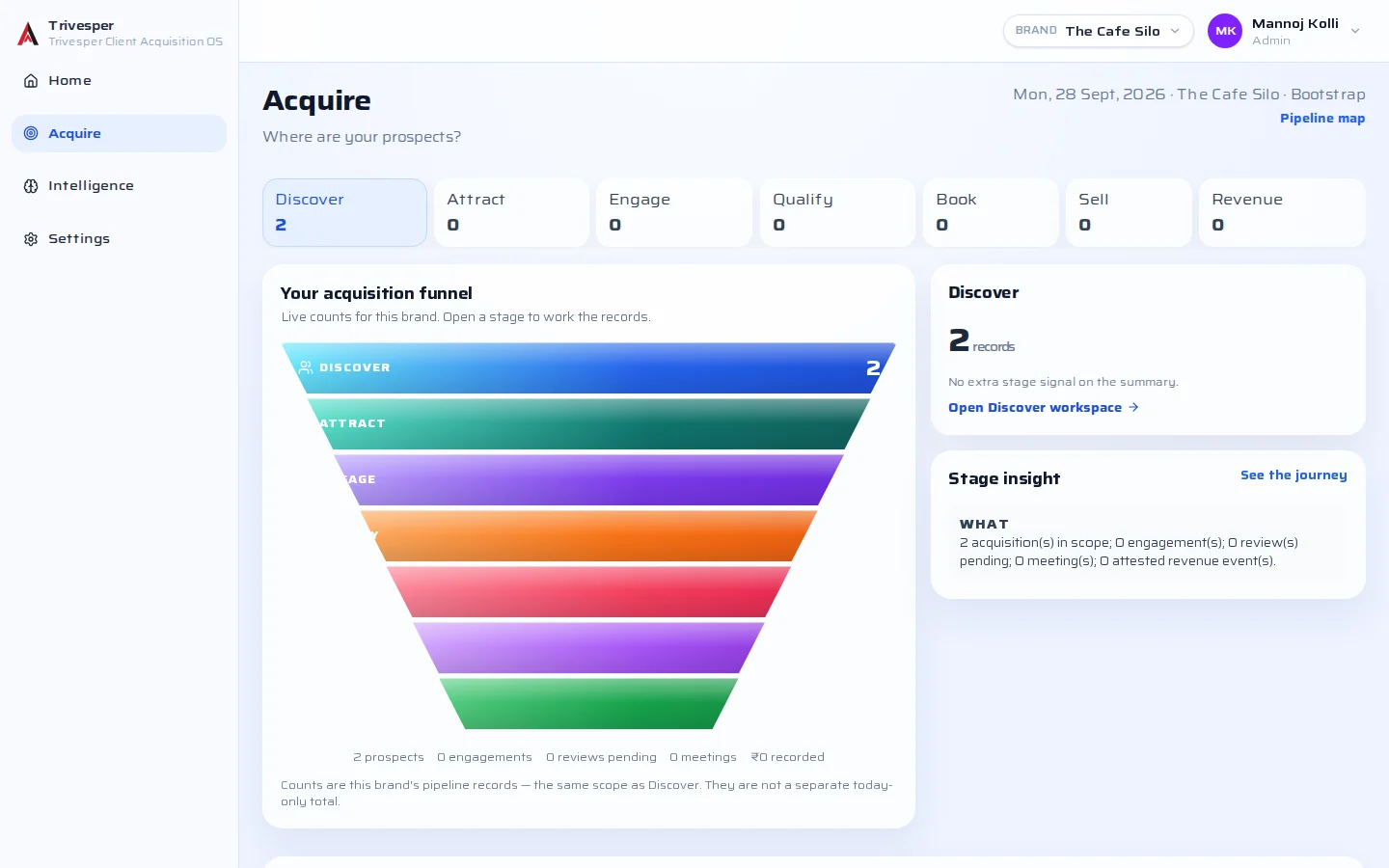The height and width of the screenshot is (868, 1389).
Task: Click the orange funnel band
Action: (x=588, y=535)
